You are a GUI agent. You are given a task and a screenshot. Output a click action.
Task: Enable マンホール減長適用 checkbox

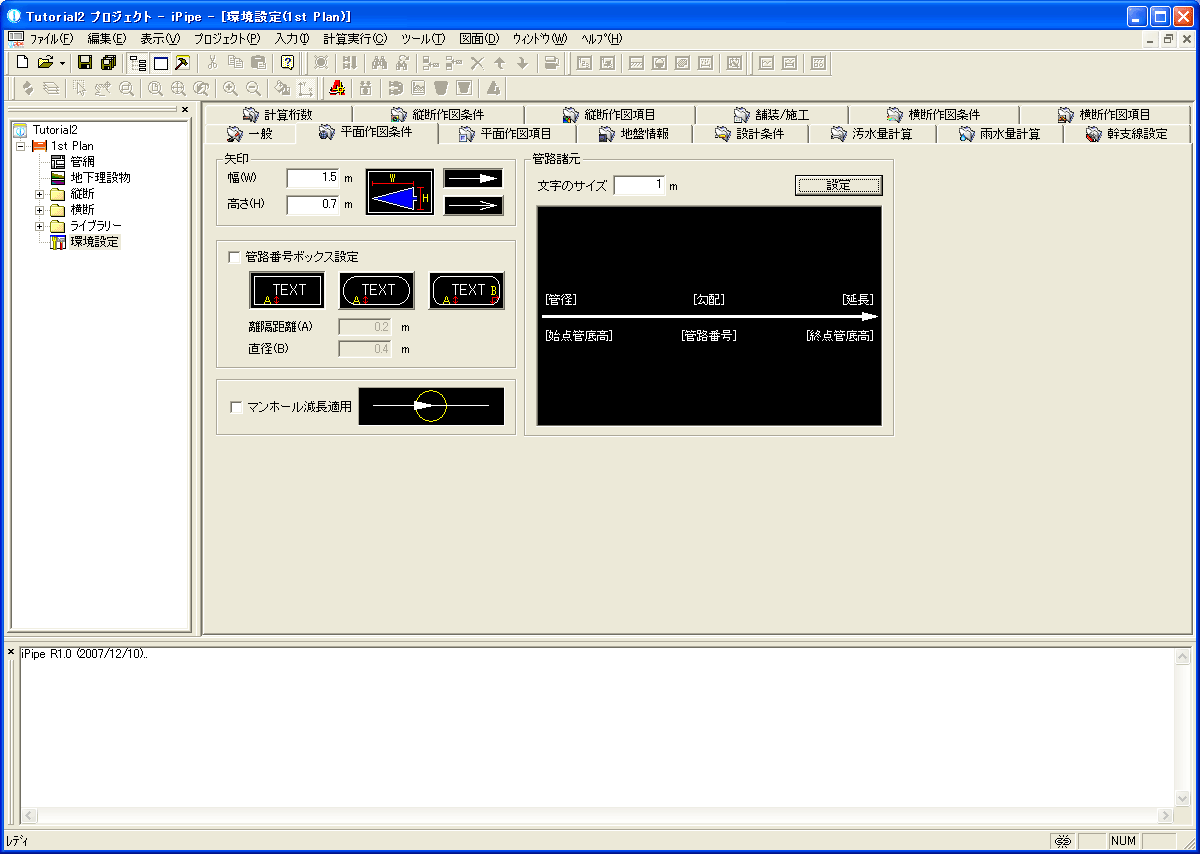tap(236, 407)
